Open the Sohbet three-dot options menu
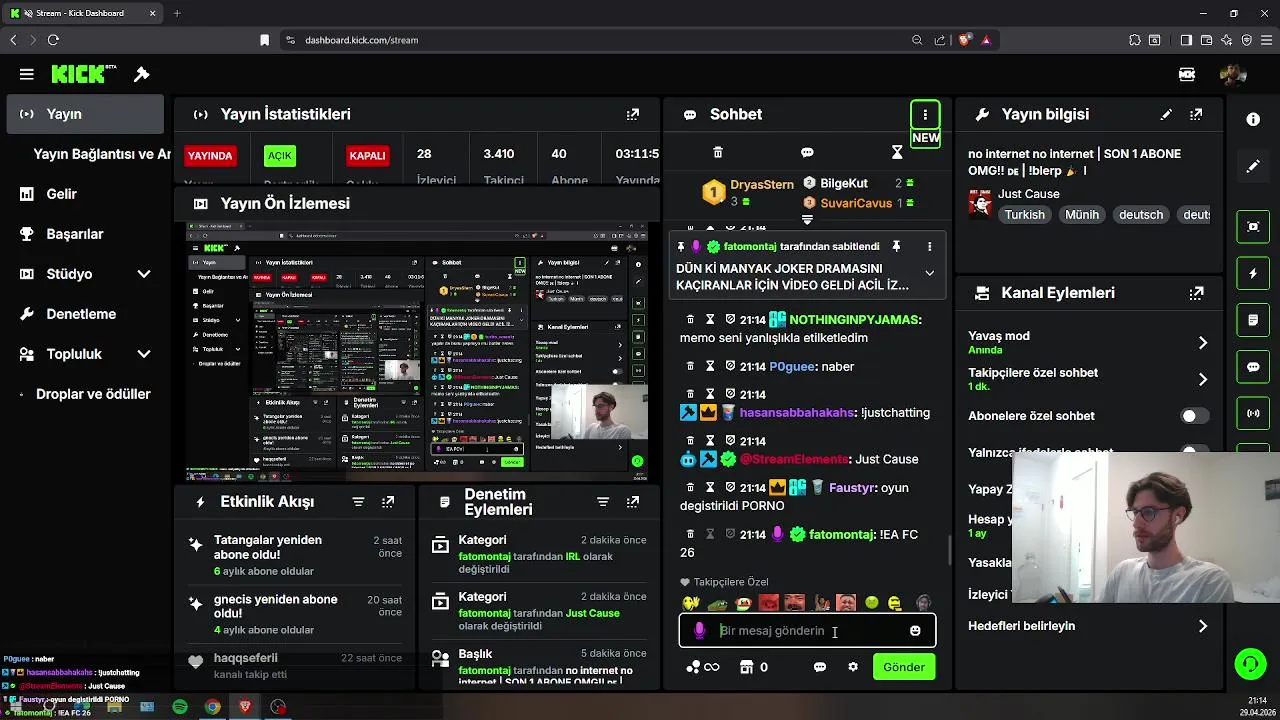The width and height of the screenshot is (1280, 720). coord(925,114)
